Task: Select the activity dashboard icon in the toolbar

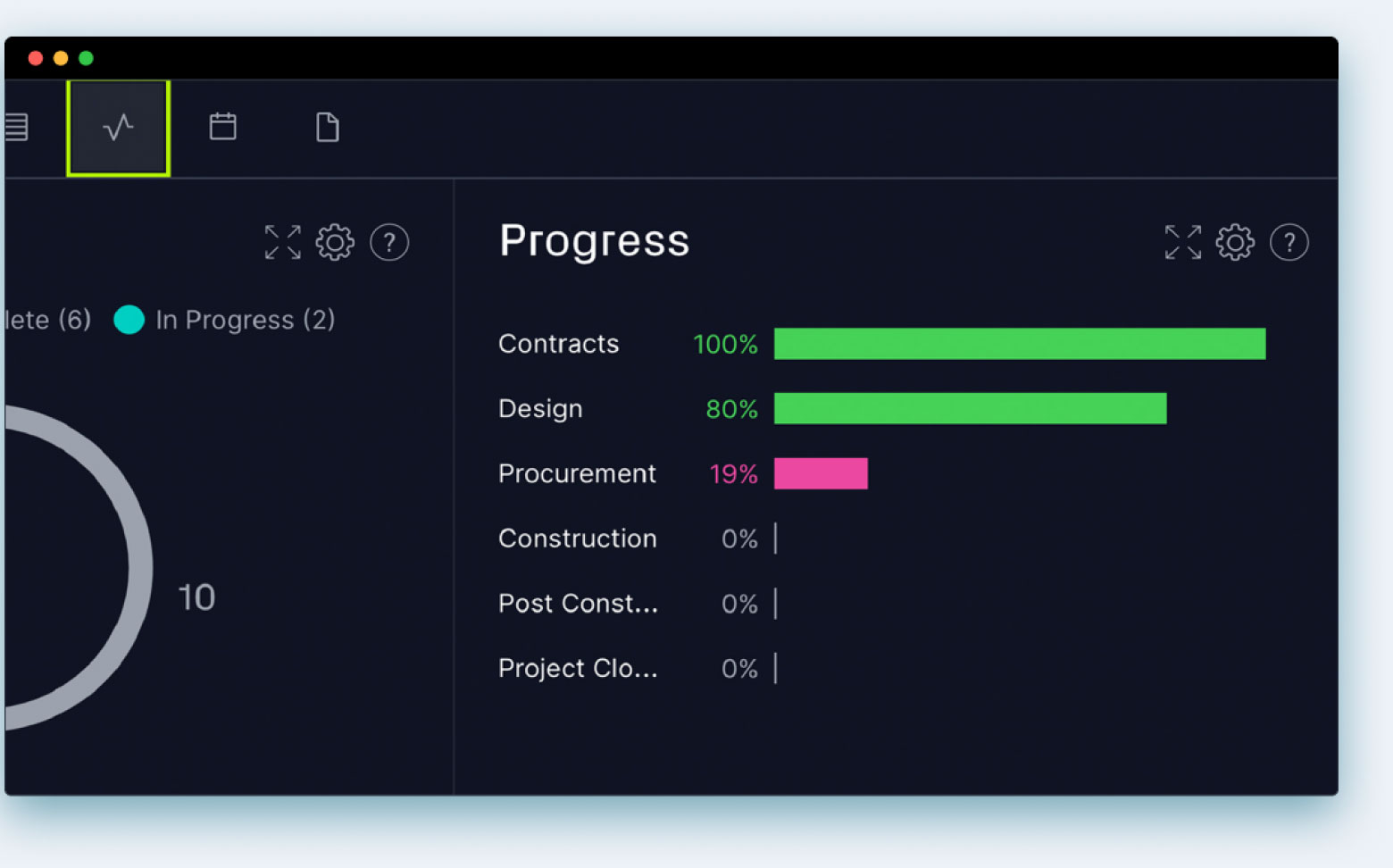Action: pyautogui.click(x=118, y=127)
